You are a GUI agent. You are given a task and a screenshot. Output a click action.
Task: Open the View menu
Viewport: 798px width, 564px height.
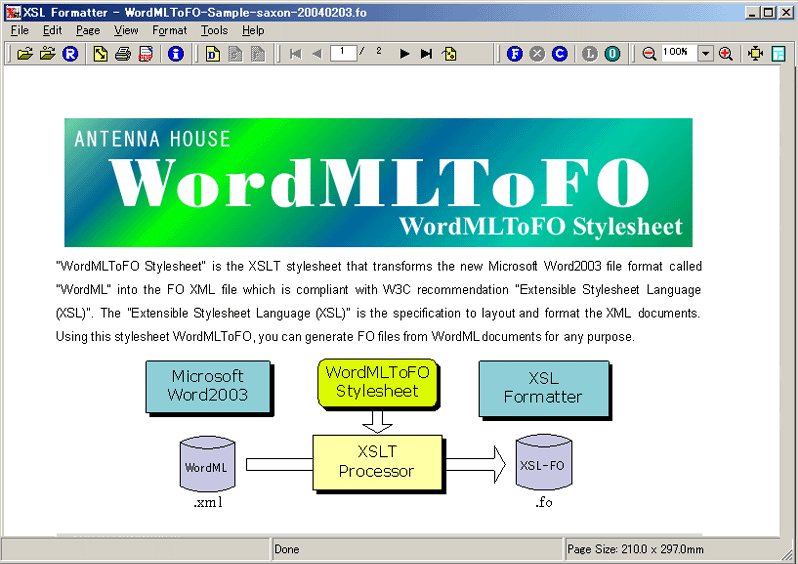tap(126, 31)
